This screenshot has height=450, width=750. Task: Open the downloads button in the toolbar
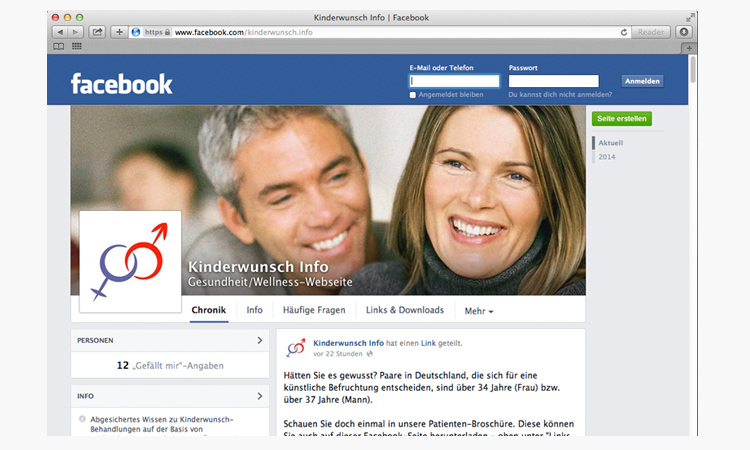click(684, 32)
